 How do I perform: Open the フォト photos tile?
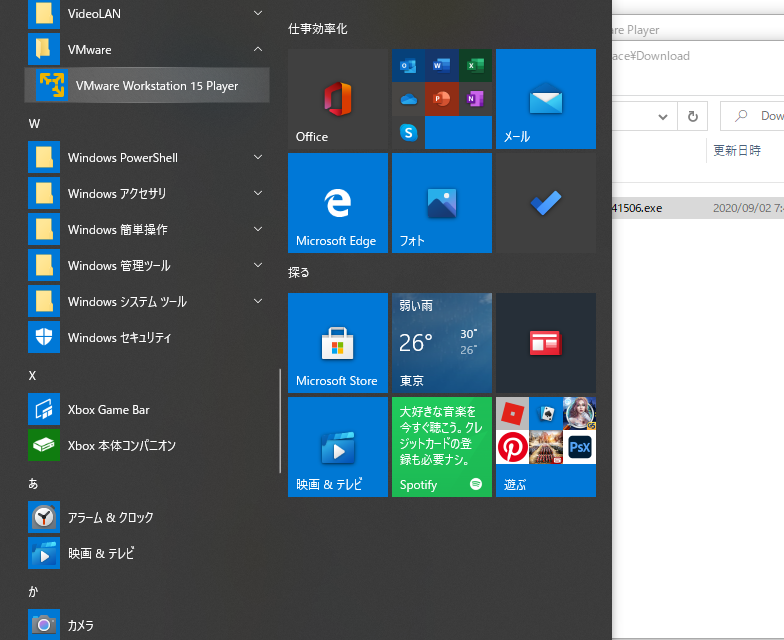(442, 203)
